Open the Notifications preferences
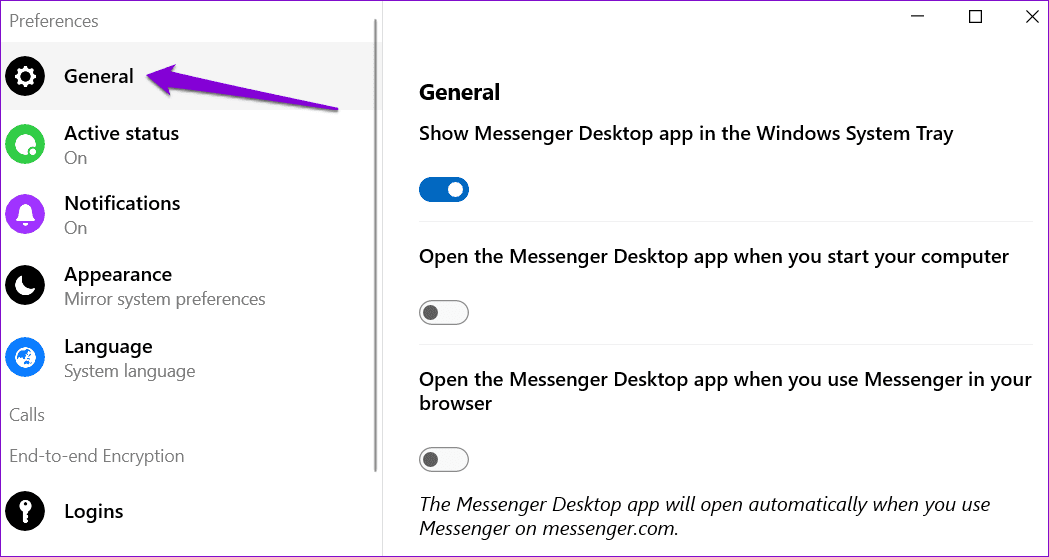This screenshot has width=1049, height=557. [187, 214]
